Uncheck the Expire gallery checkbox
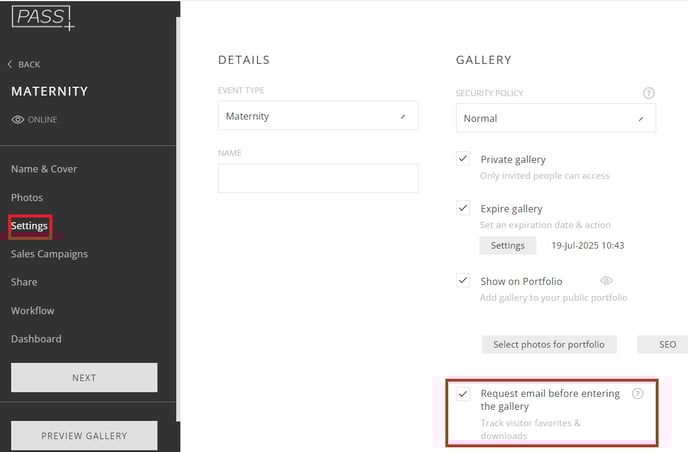 click(463, 208)
